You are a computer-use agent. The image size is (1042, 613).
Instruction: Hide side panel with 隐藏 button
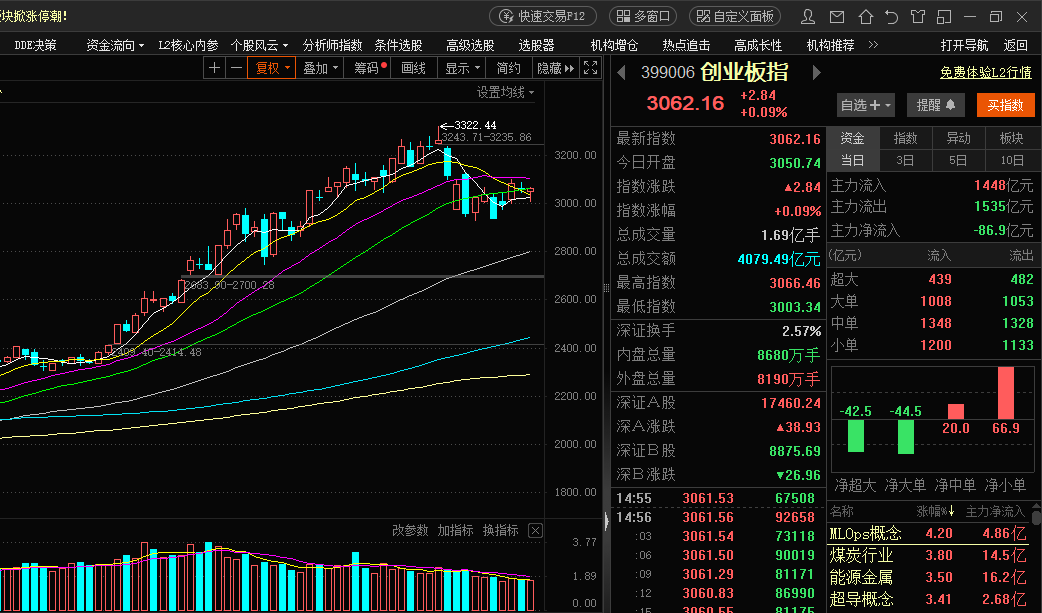pos(556,68)
